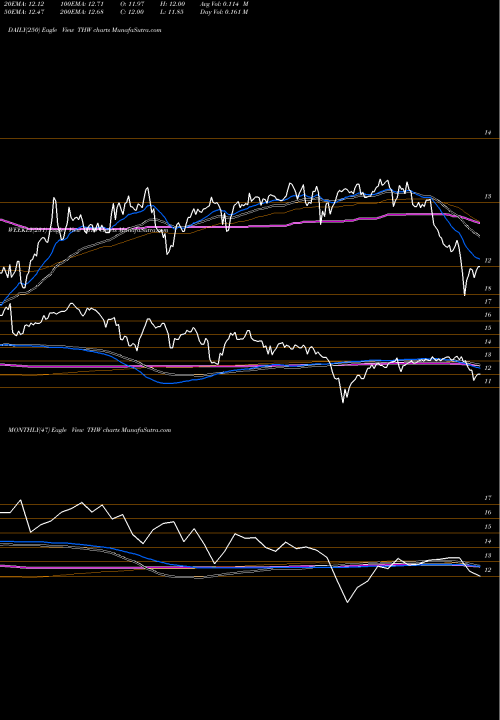Click the 14 axis label on the weekly chart

(x=488, y=342)
